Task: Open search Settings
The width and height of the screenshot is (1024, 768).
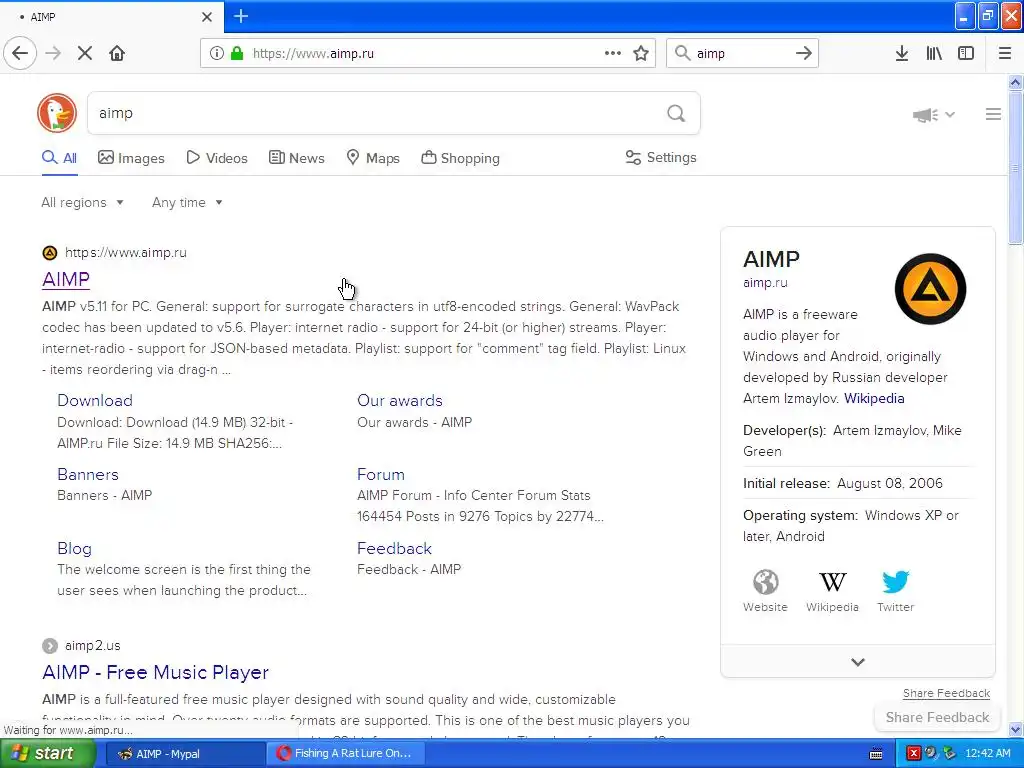Action: 661,157
